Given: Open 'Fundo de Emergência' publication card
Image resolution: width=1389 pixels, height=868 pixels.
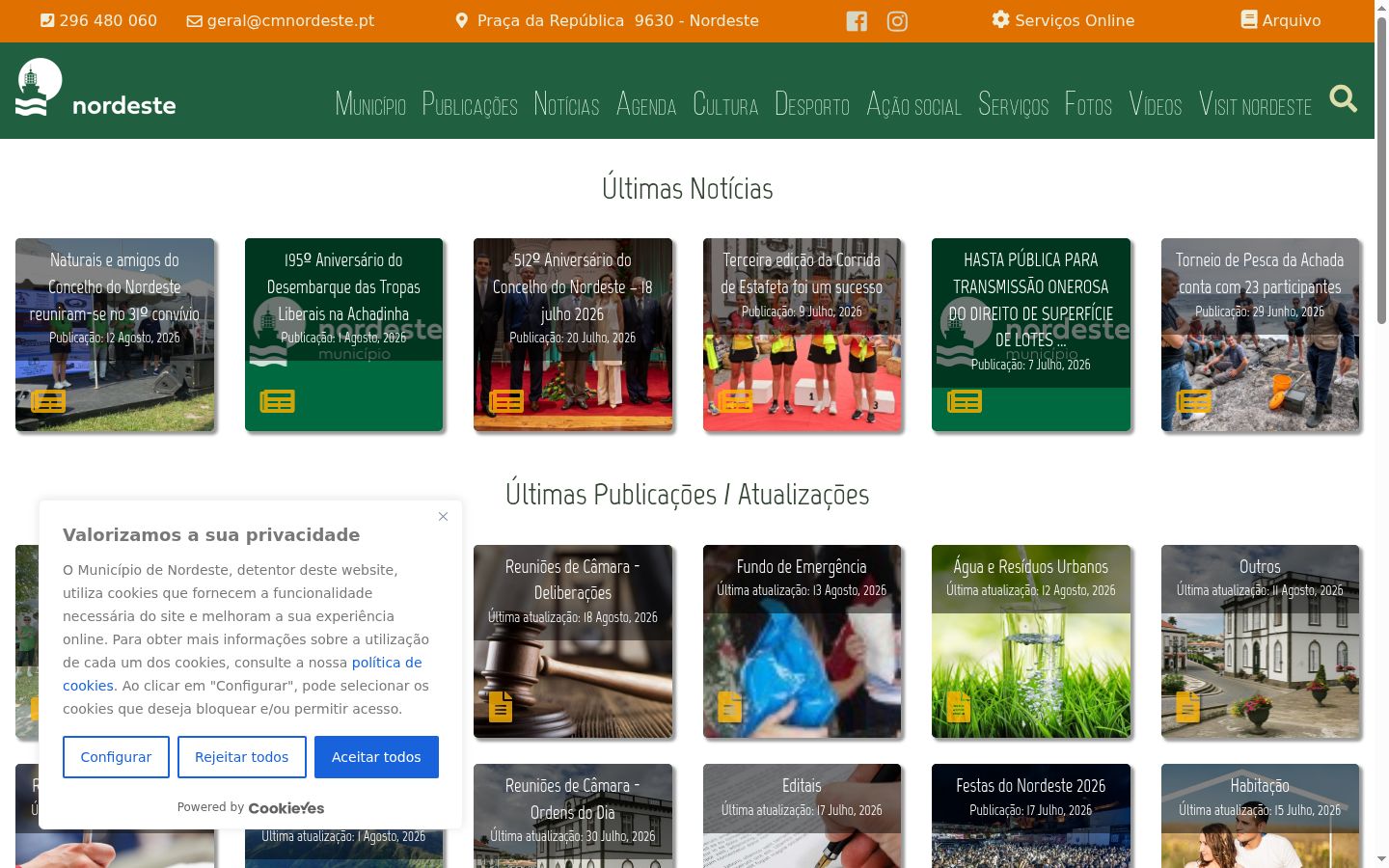Looking at the screenshot, I should [x=802, y=641].
